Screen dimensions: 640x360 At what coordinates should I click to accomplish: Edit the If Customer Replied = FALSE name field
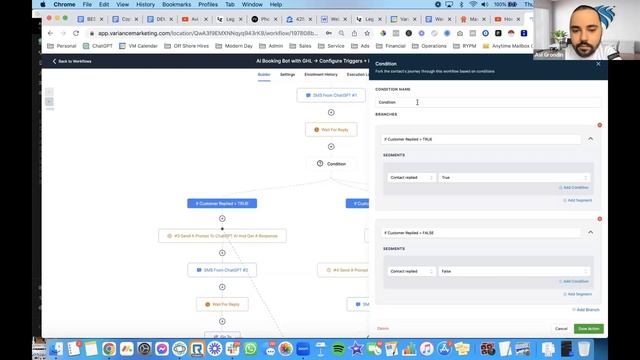coord(481,233)
